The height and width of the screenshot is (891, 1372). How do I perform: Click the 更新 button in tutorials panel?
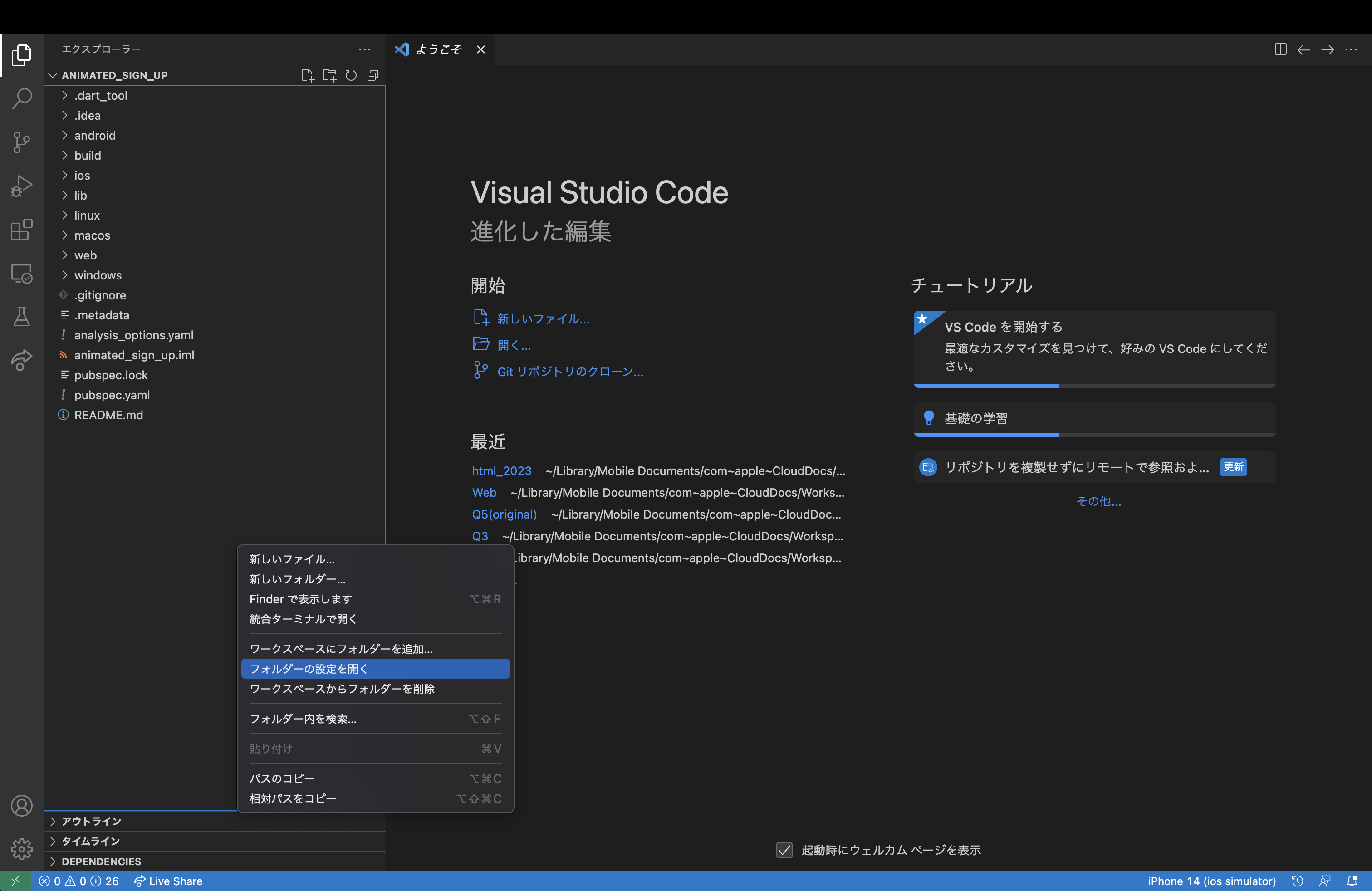[1233, 467]
